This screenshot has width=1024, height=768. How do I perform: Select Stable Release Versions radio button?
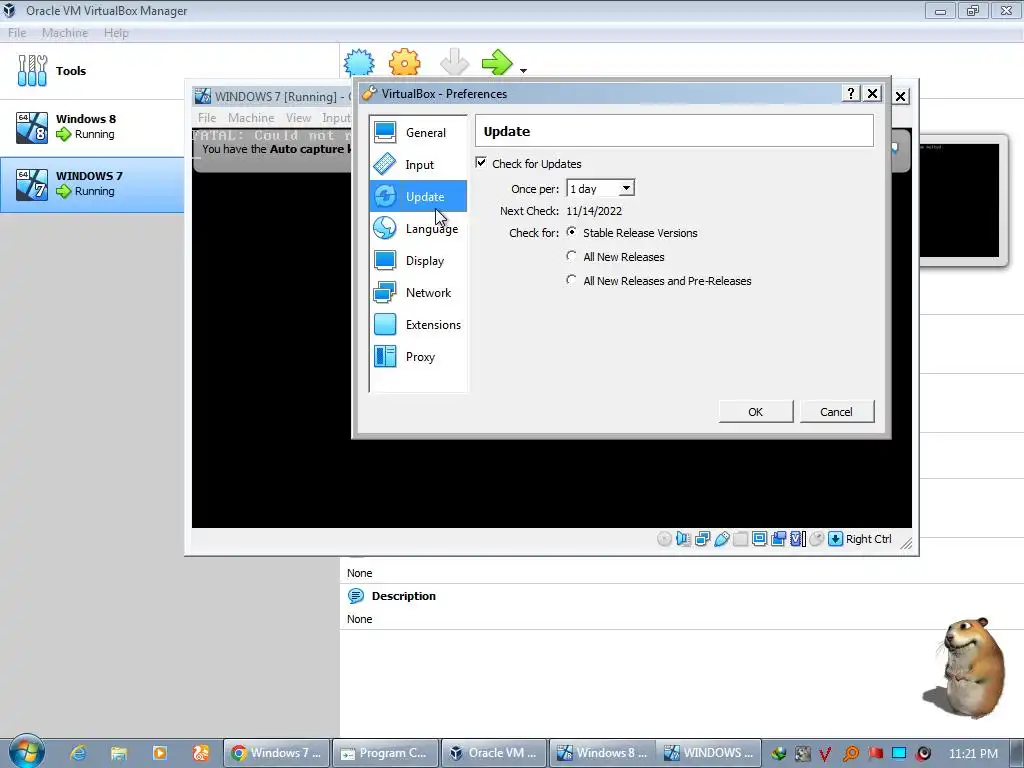click(571, 232)
